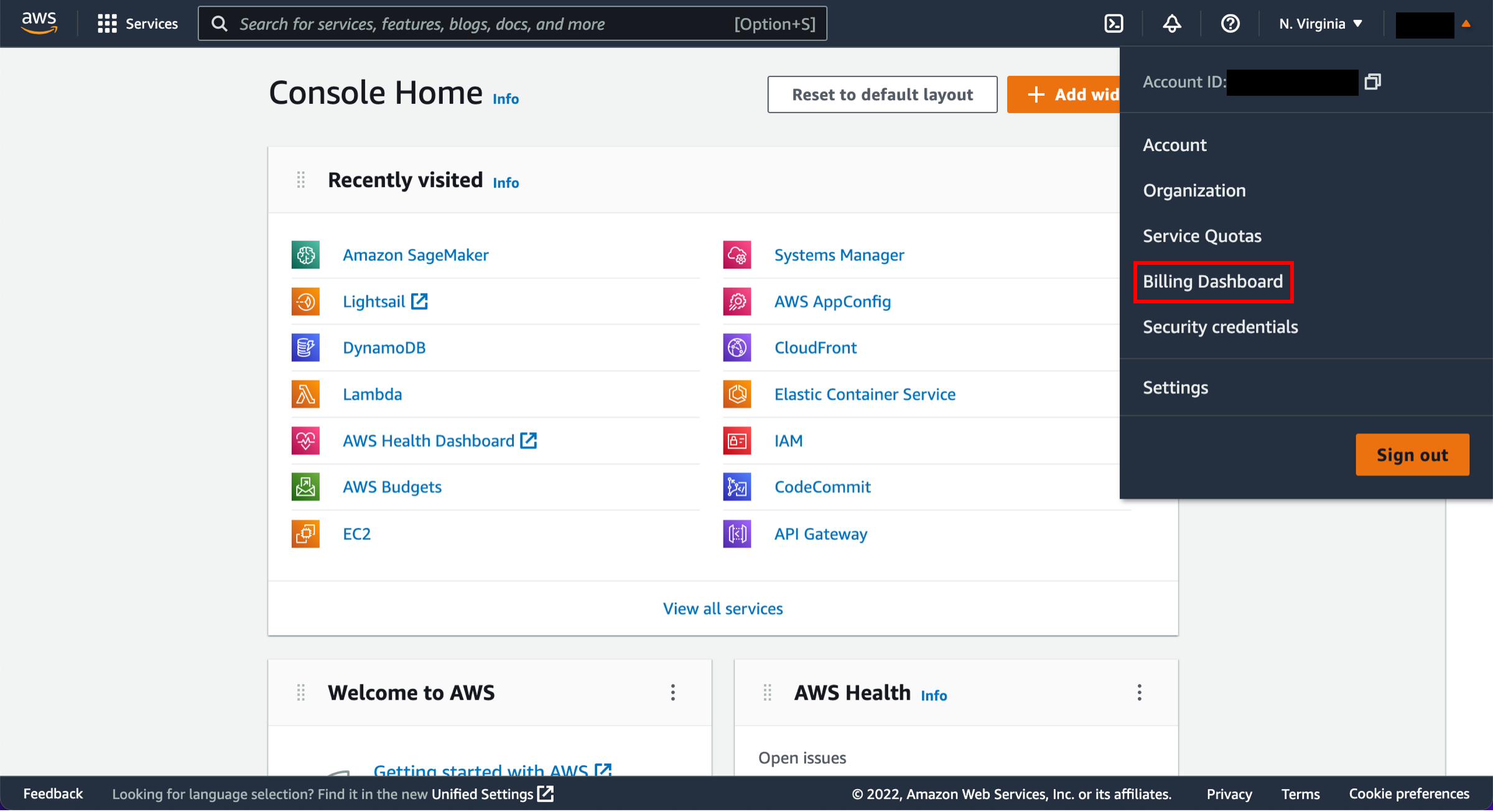1493x812 pixels.
Task: Click the CloudFront service icon
Action: (738, 348)
